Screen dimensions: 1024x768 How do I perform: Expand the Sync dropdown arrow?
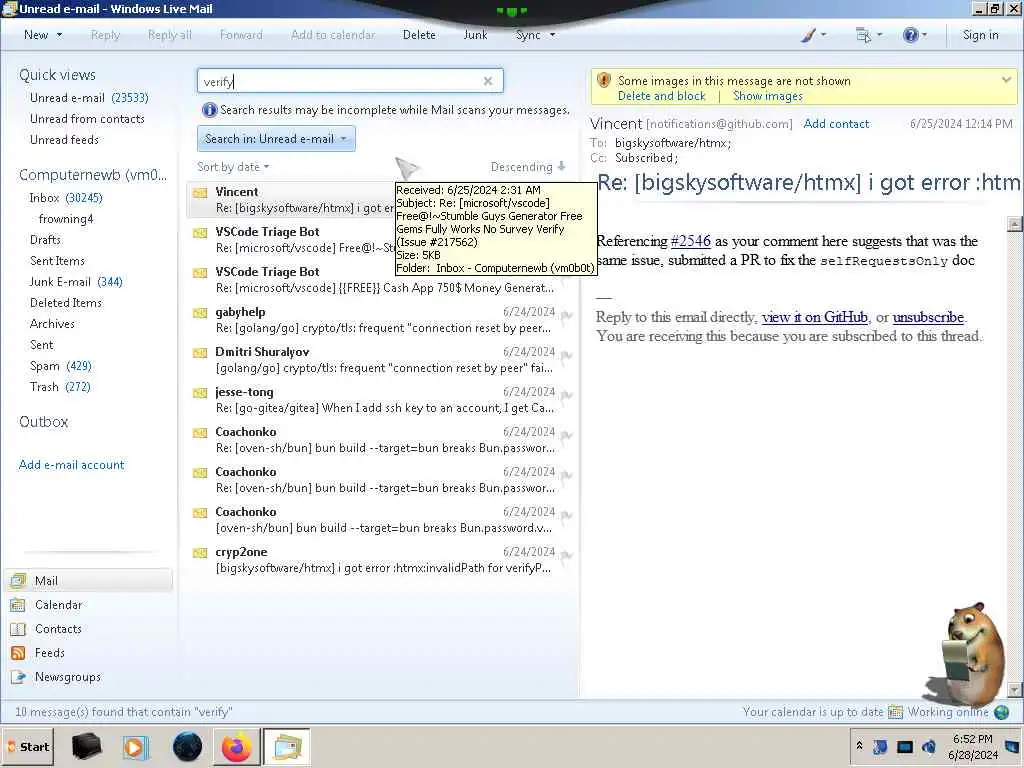[552, 35]
